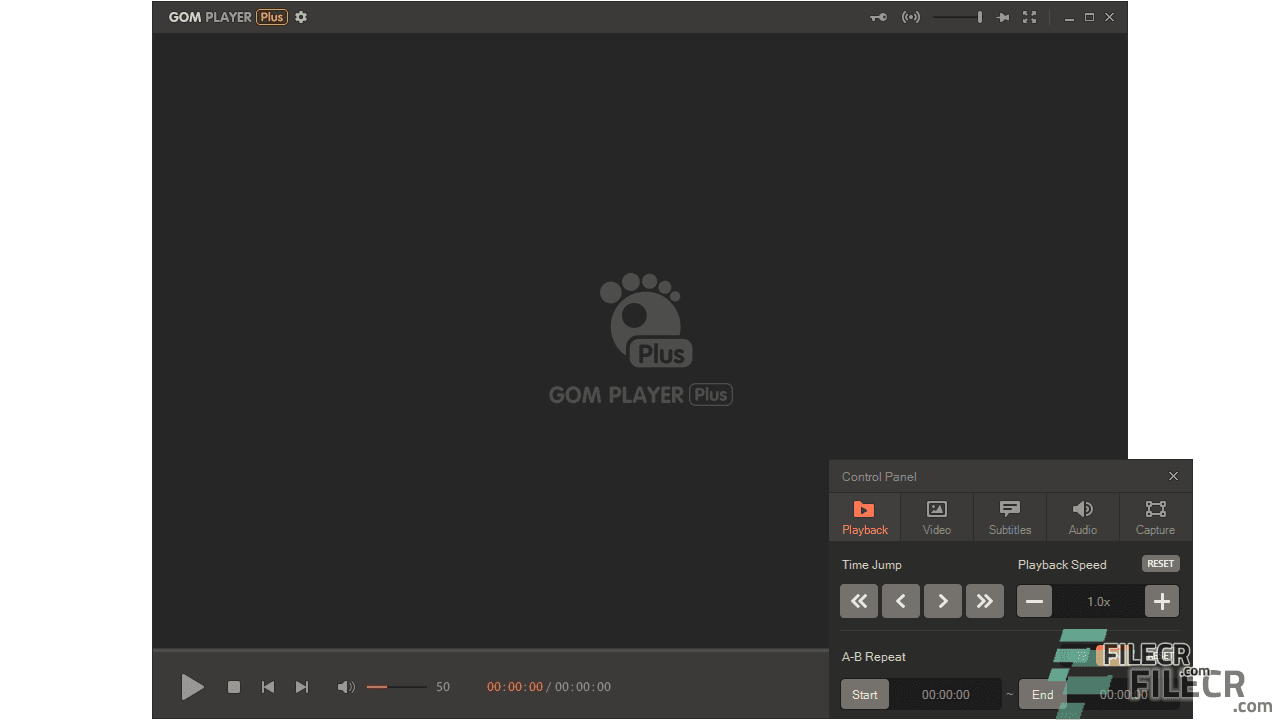Click the broadcast/streaming icon in the titlebar
The image size is (1280, 720).
coord(910,17)
